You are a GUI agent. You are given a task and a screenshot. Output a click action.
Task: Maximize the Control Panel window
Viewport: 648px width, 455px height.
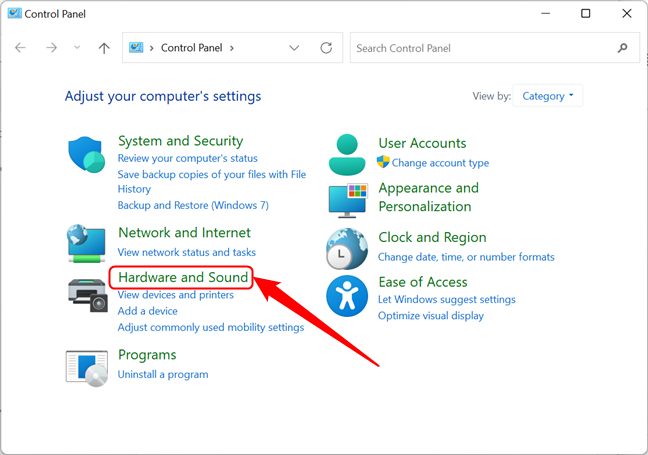(586, 14)
